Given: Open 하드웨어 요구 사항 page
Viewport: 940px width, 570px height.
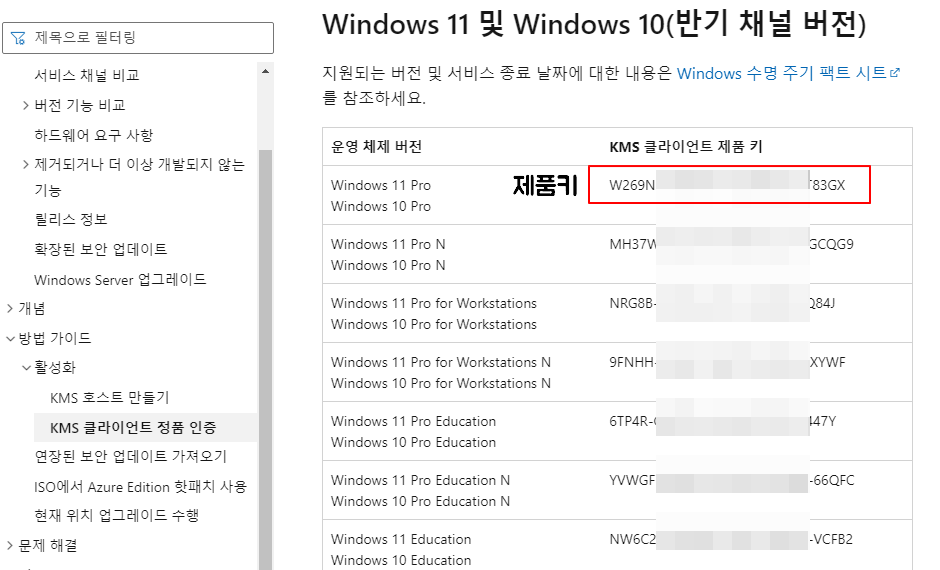Looking at the screenshot, I should click(94, 135).
